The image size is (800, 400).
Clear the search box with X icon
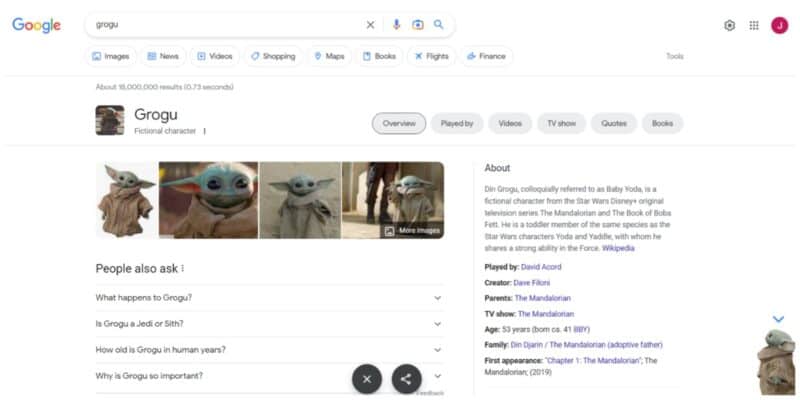(370, 24)
